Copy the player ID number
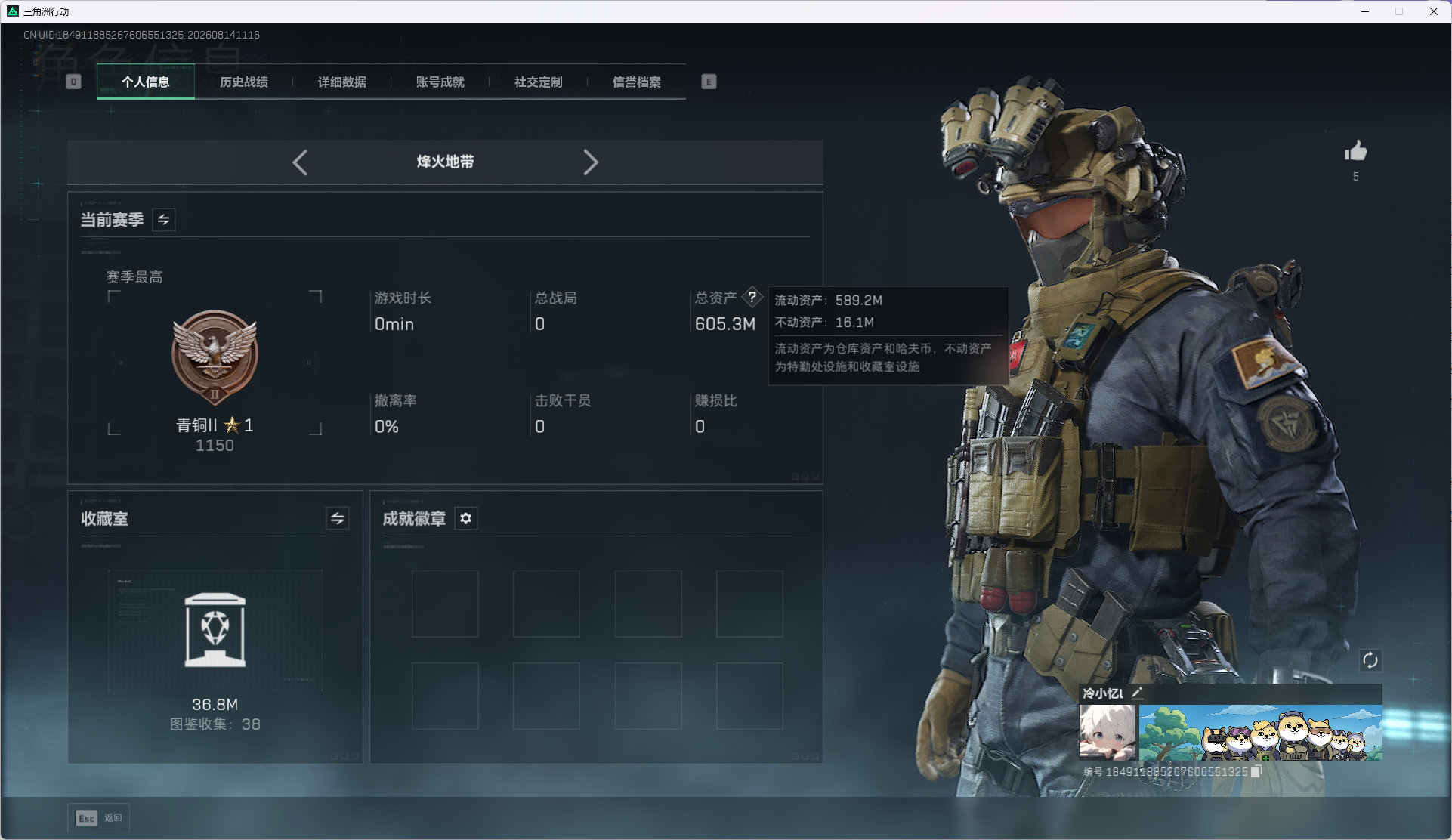Viewport: 1452px width, 840px height. pos(1256,771)
